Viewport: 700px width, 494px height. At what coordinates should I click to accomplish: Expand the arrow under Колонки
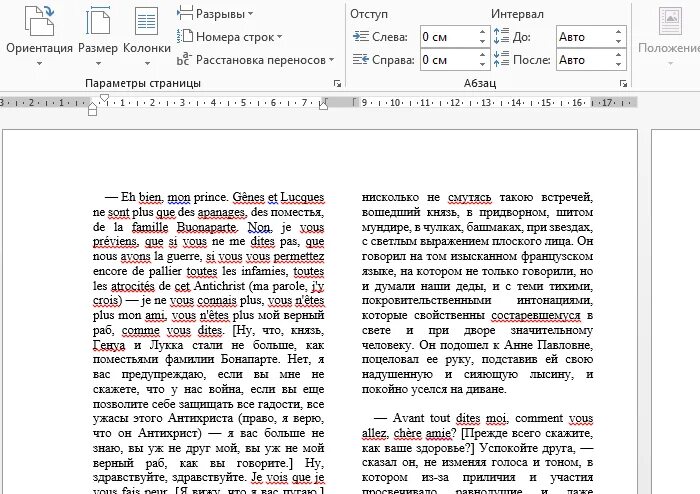pos(147,63)
